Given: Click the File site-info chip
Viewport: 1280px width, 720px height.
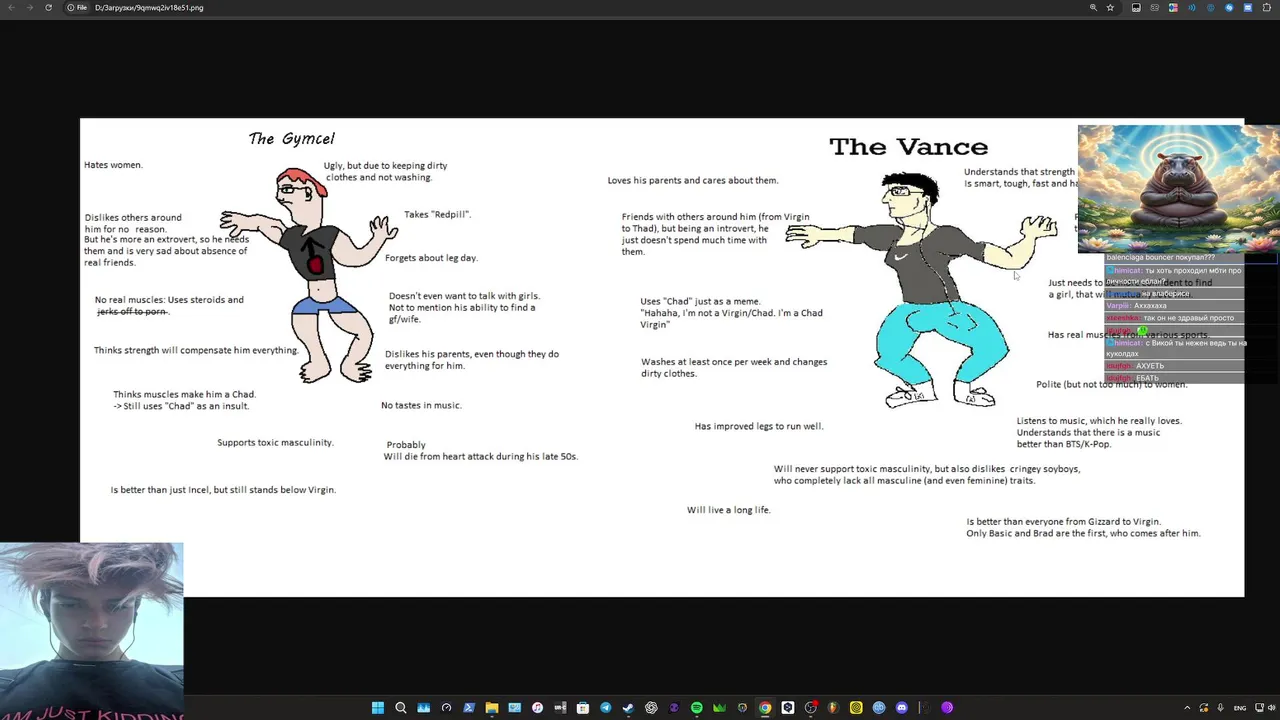Looking at the screenshot, I should point(77,7).
